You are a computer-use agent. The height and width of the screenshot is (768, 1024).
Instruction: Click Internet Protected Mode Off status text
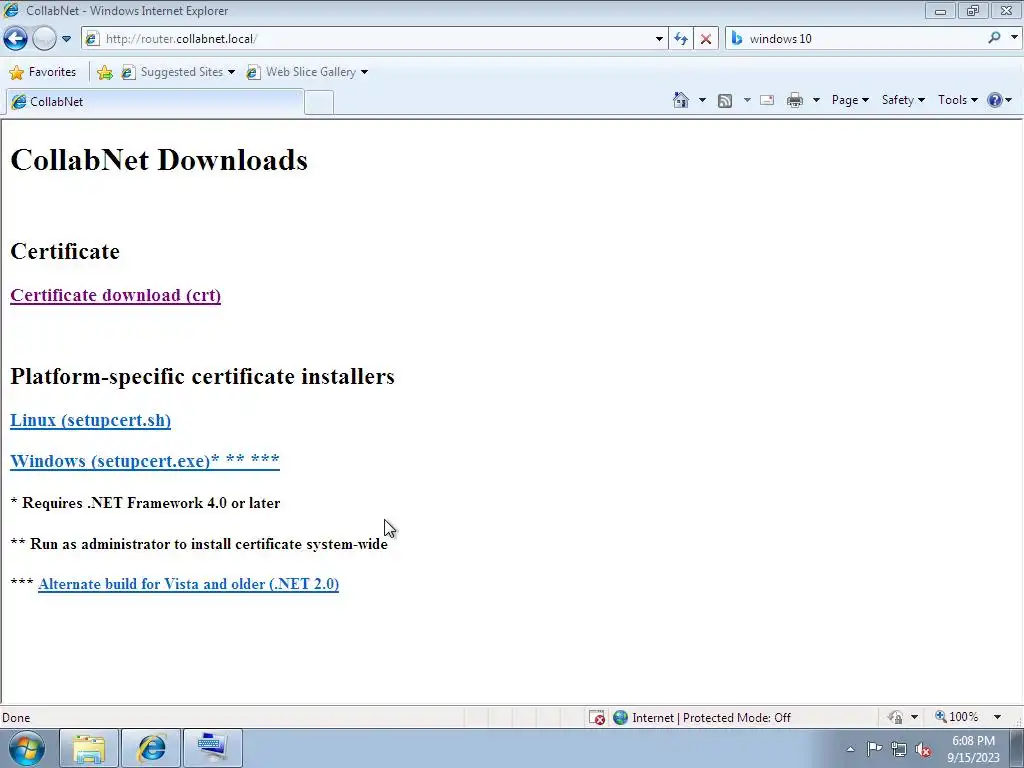point(711,718)
